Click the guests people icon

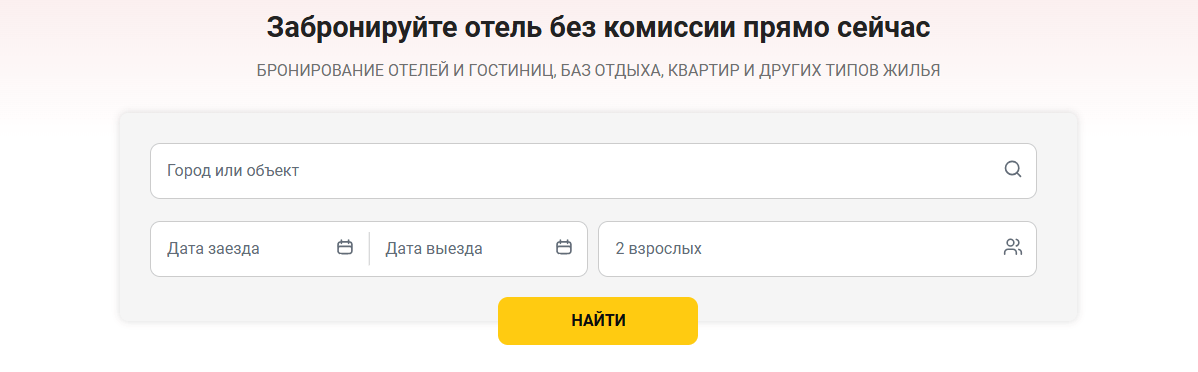(1012, 247)
